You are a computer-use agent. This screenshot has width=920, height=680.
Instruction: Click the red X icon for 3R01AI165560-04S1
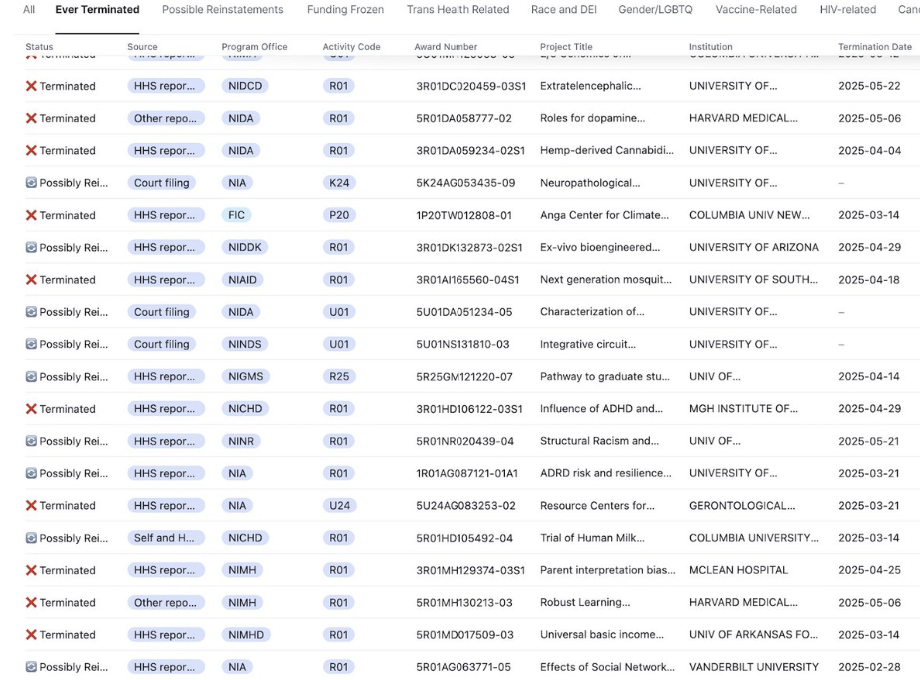tap(31, 280)
